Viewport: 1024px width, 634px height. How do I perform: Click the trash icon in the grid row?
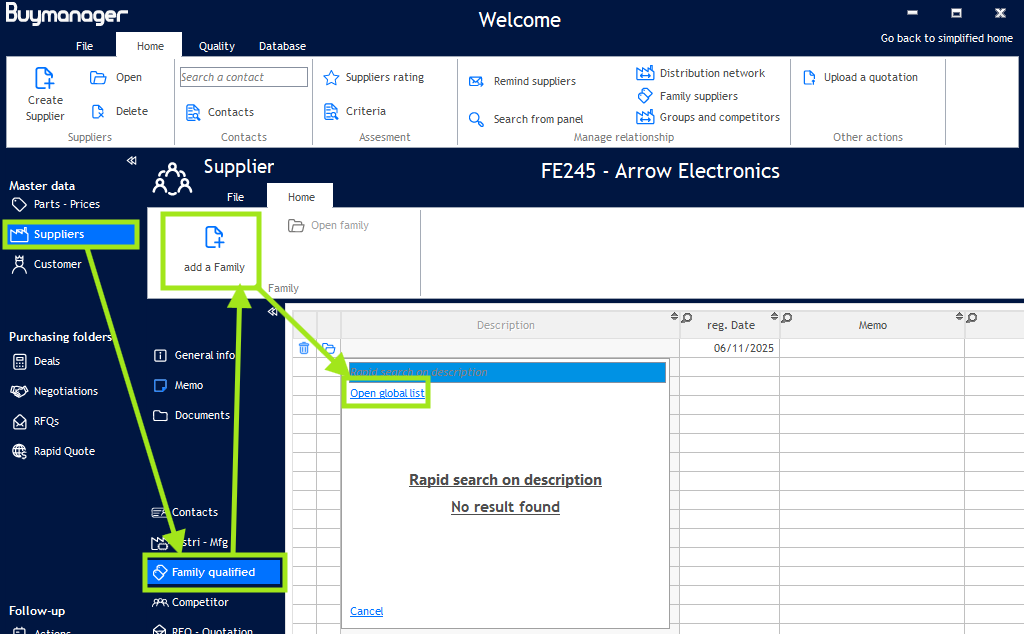pos(304,348)
